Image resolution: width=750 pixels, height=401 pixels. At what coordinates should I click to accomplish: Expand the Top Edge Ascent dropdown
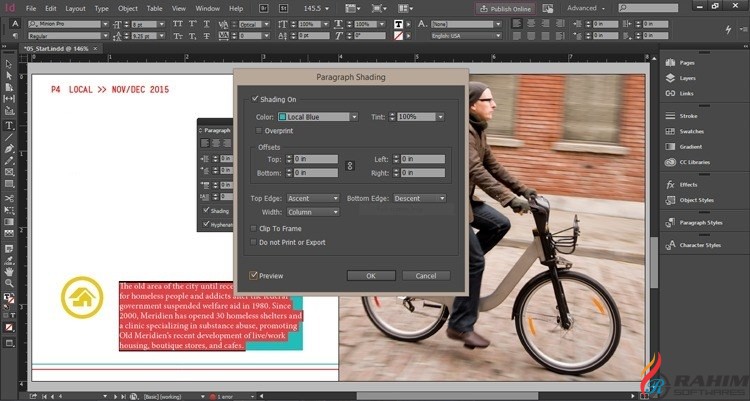click(x=312, y=198)
